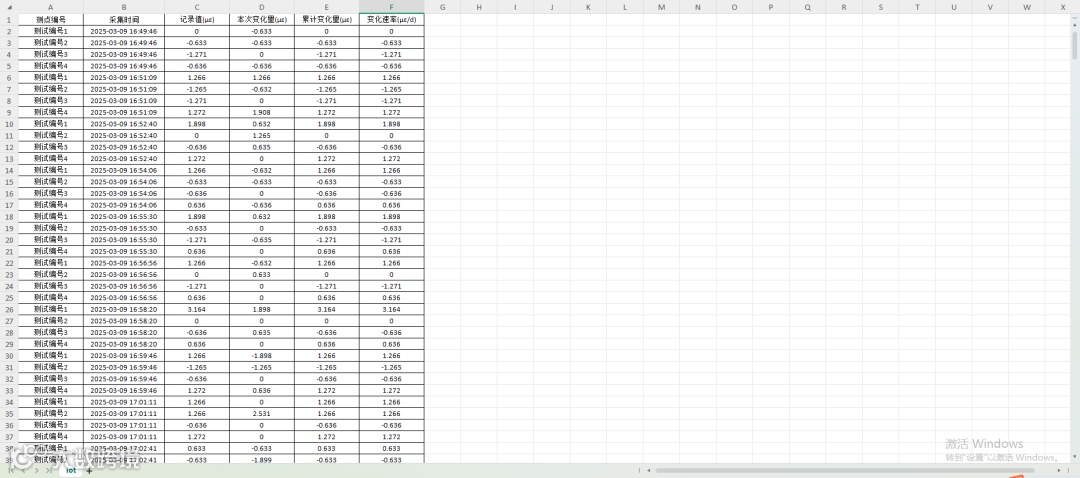The width and height of the screenshot is (1080, 478).
Task: Click the 测试编号1 cell in row 2
Action: [x=50, y=31]
